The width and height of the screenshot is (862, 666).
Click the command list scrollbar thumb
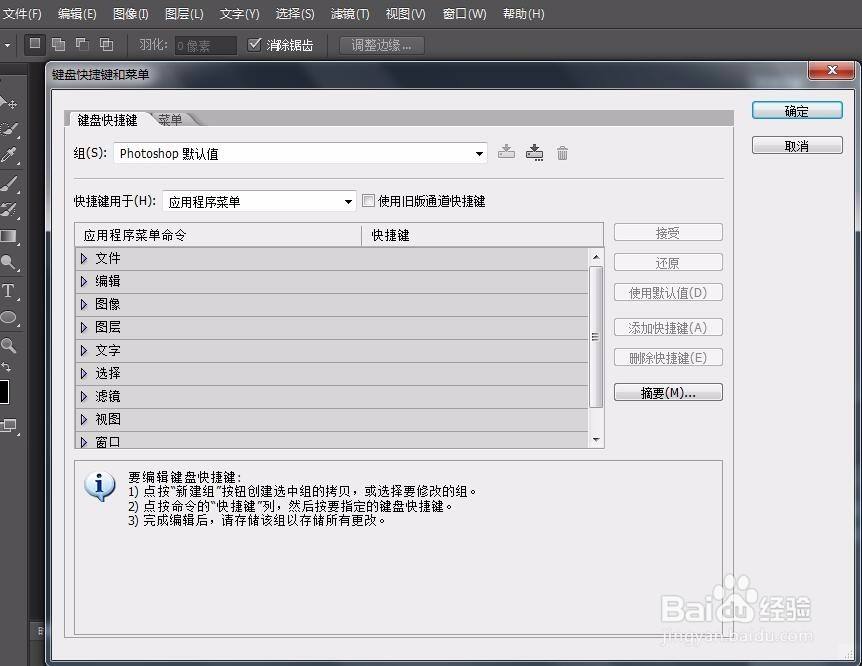(596, 337)
